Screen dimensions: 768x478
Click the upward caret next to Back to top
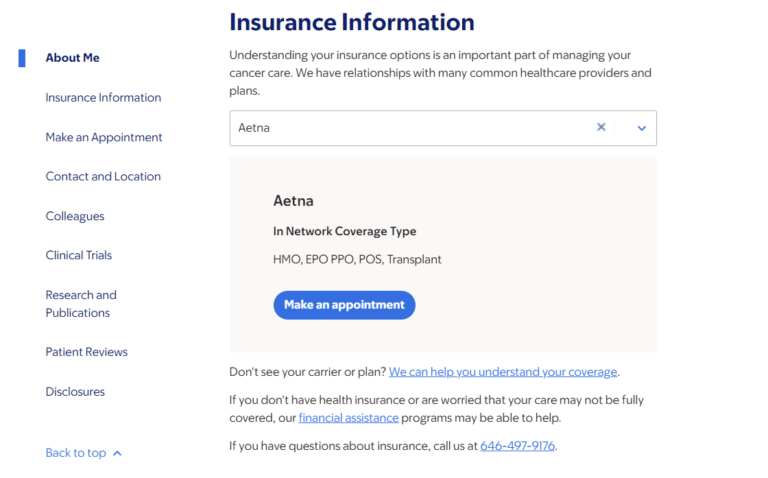[x=118, y=453]
